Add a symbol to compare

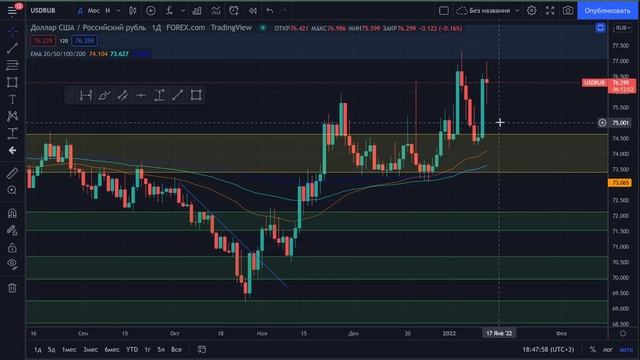pos(151,11)
